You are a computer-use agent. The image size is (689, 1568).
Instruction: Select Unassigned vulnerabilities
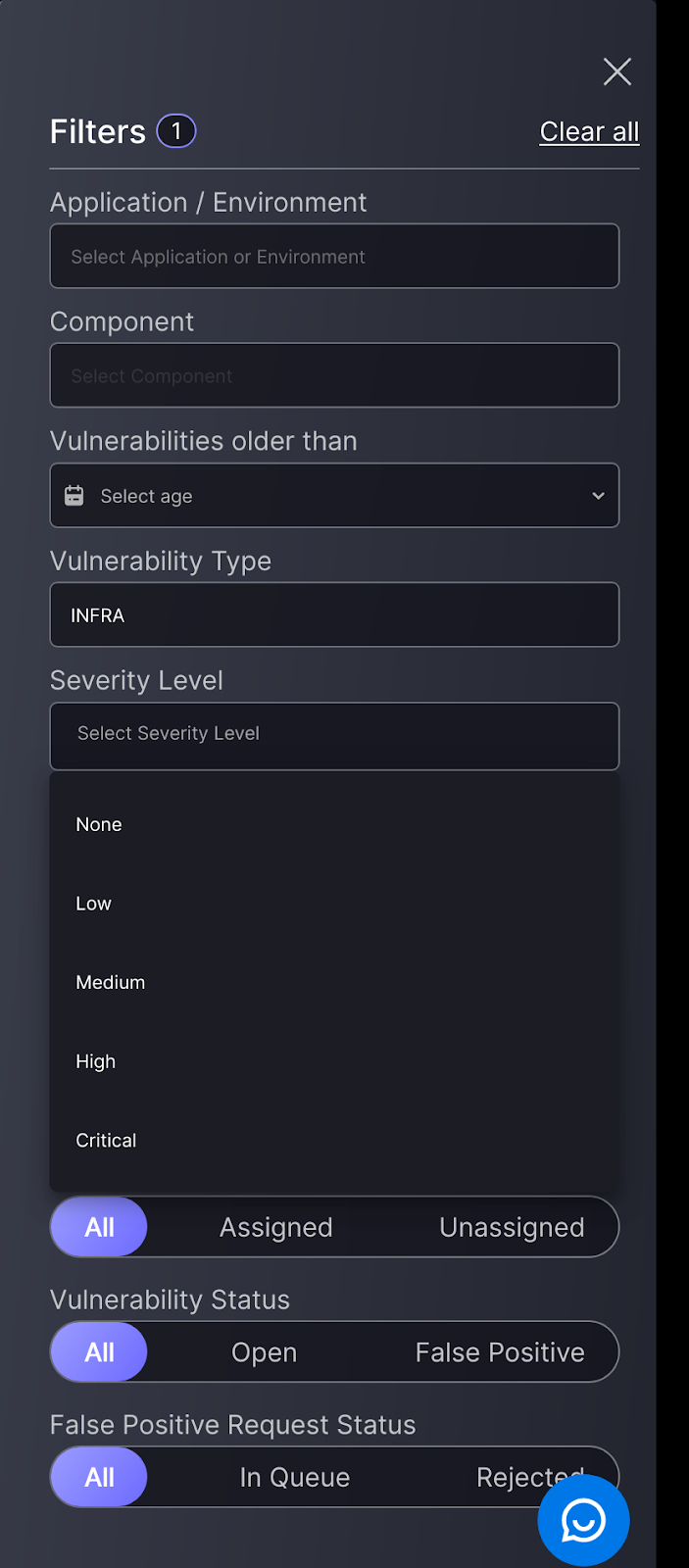pyautogui.click(x=512, y=1226)
